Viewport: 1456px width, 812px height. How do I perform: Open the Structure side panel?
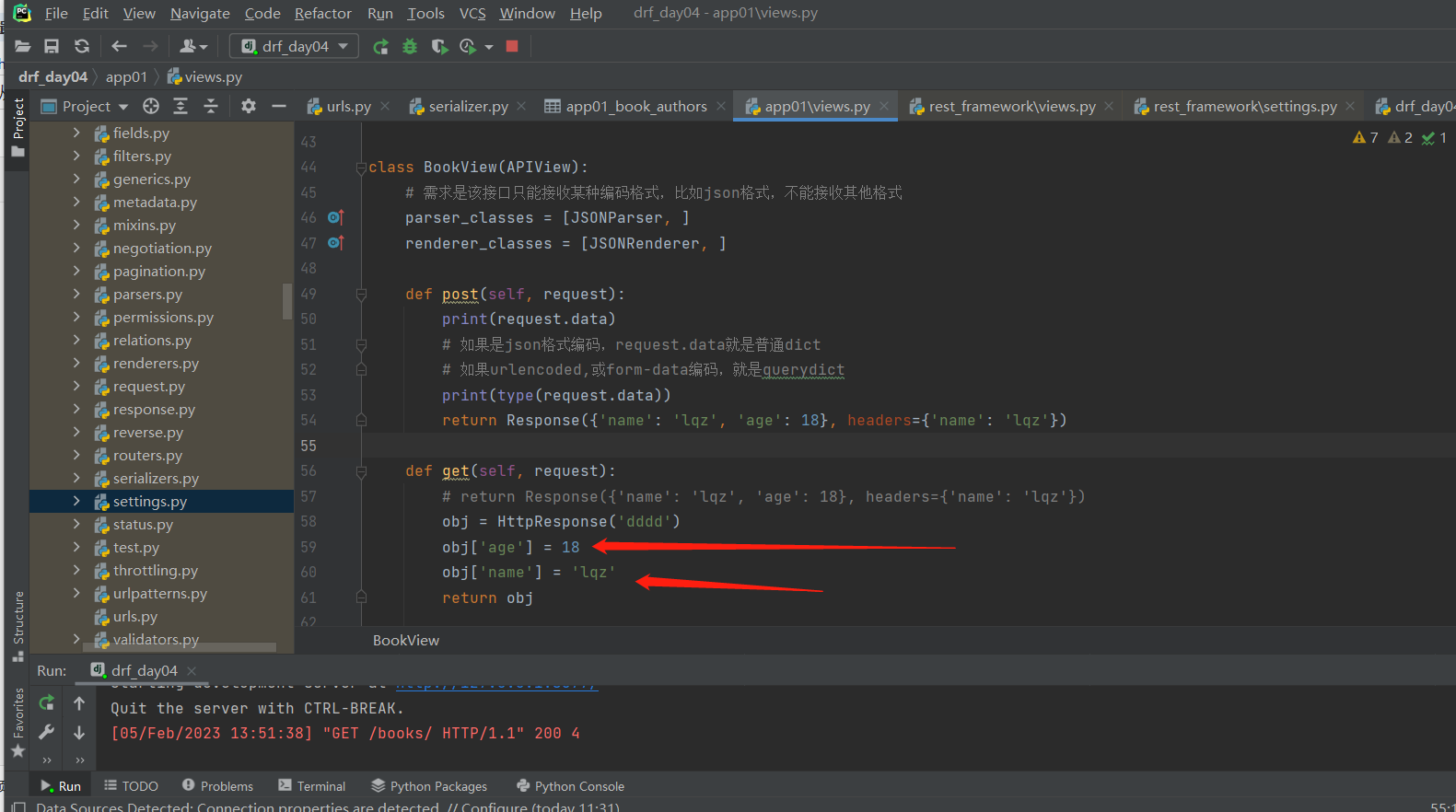[x=17, y=626]
